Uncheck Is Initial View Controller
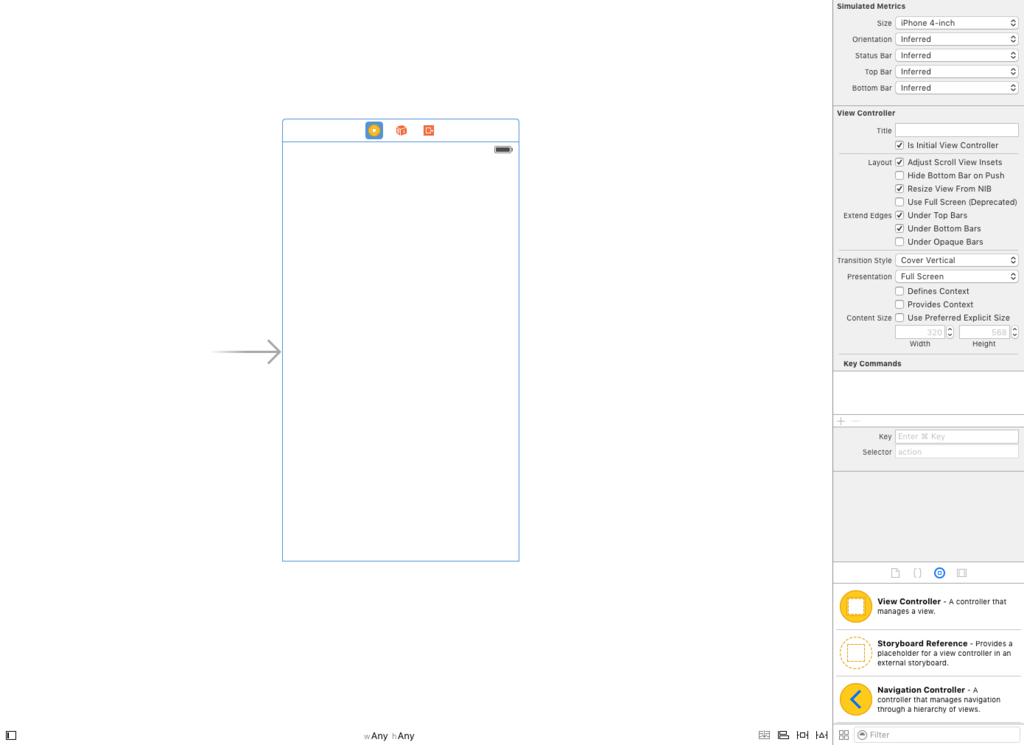 click(x=899, y=145)
